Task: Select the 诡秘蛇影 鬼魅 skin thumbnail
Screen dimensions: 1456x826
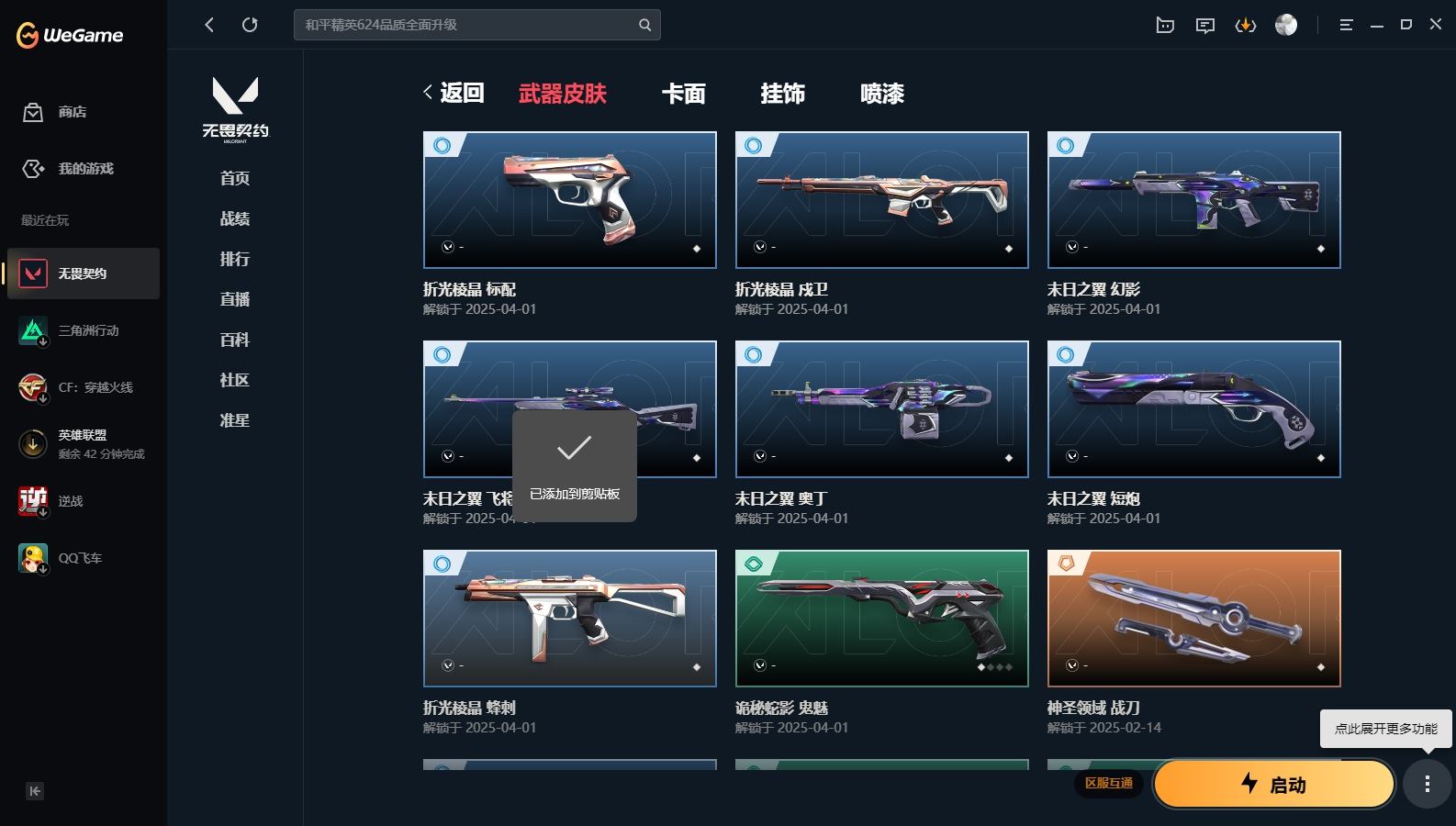Action: pos(882,619)
